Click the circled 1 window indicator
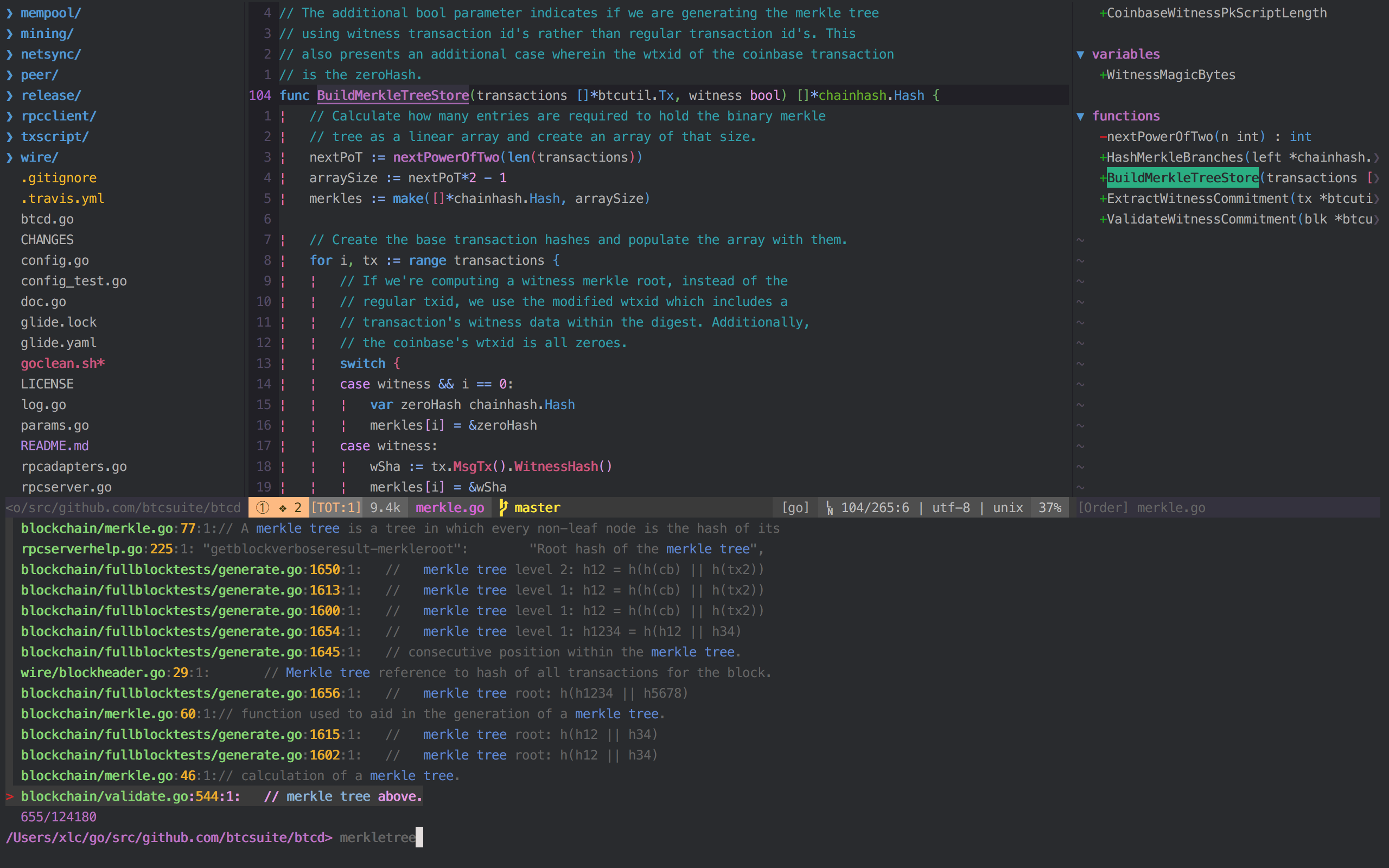The height and width of the screenshot is (868, 1389). point(262,507)
